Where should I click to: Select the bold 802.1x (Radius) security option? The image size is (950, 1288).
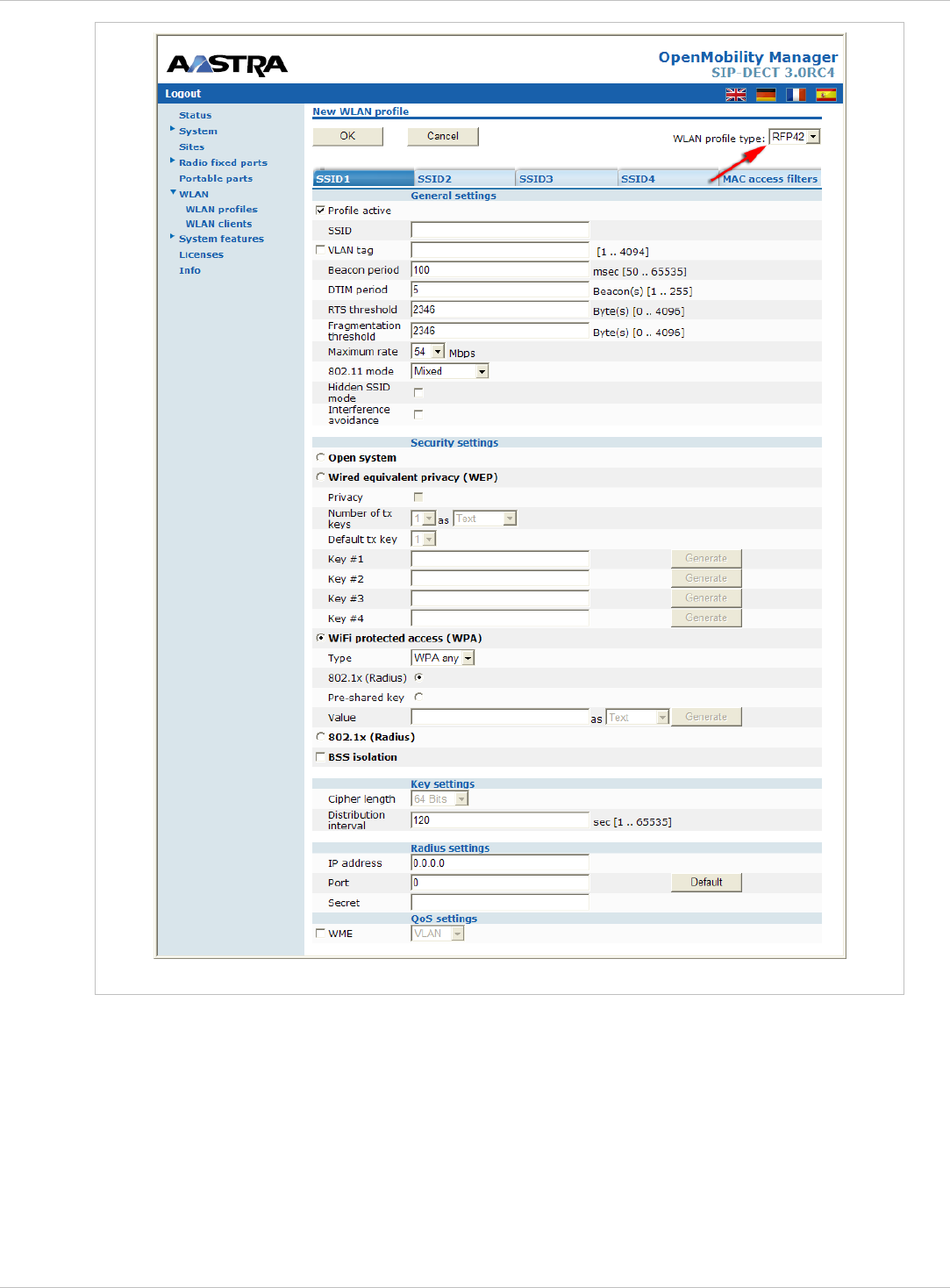tap(320, 737)
